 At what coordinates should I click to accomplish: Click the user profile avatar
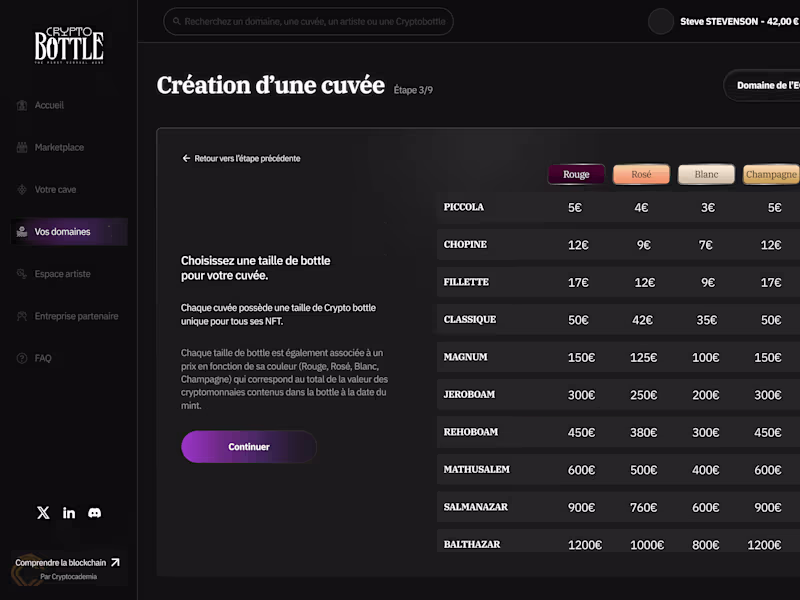click(661, 22)
